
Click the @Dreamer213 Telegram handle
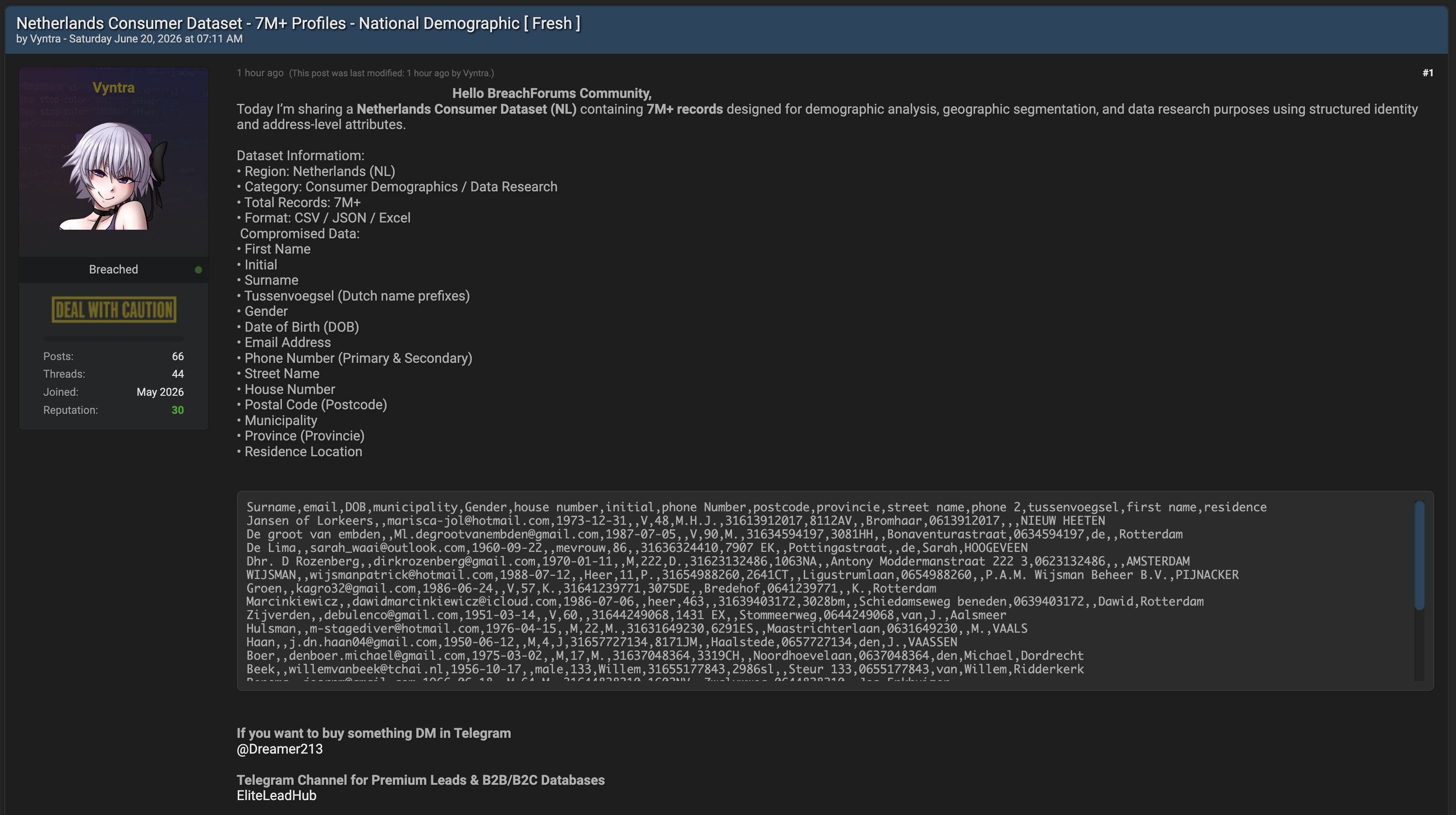click(280, 749)
